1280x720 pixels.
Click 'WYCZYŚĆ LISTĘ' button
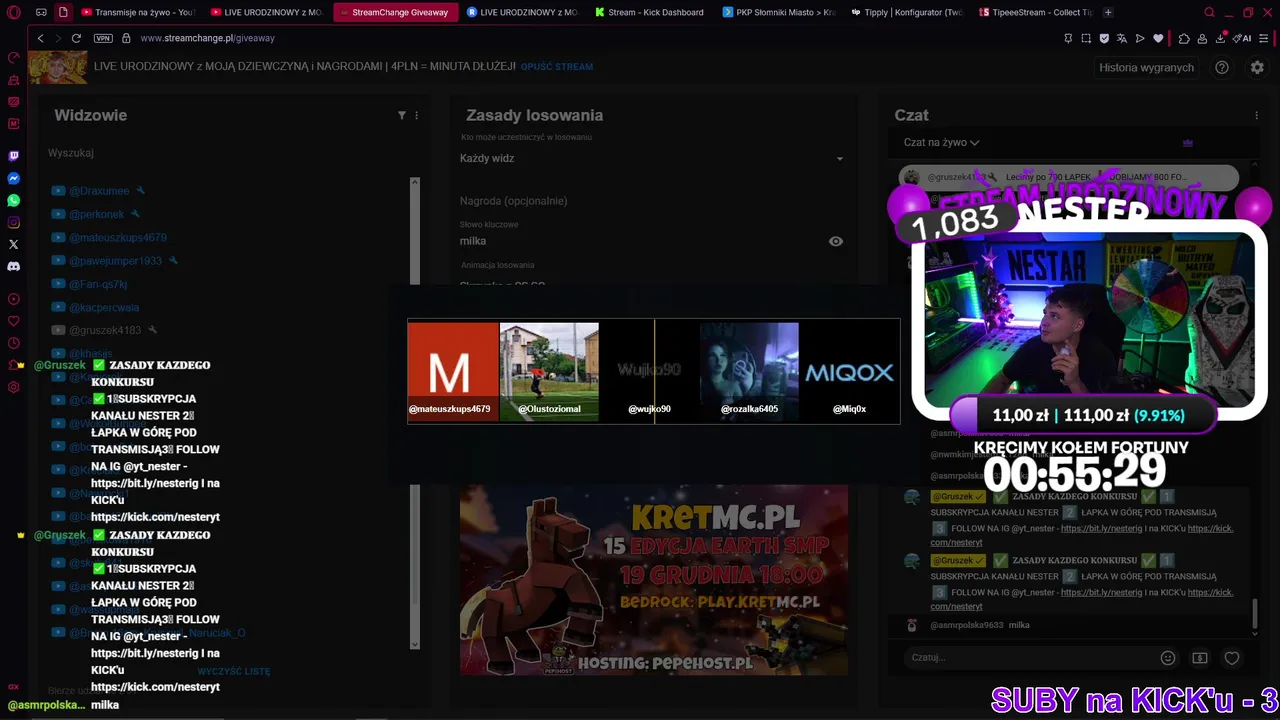pyautogui.click(x=234, y=671)
